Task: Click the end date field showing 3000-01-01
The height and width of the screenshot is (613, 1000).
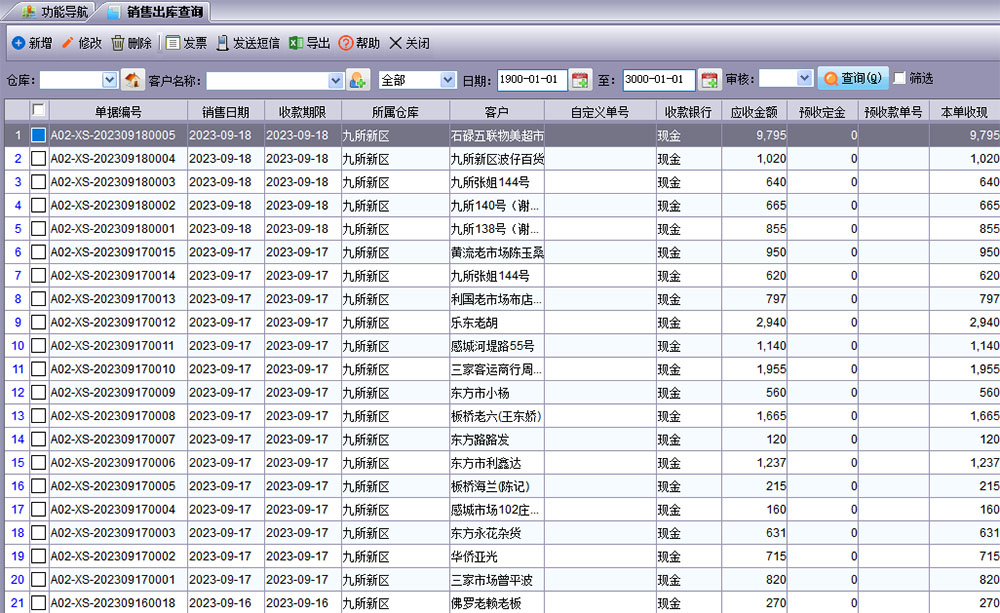Action: [x=658, y=79]
